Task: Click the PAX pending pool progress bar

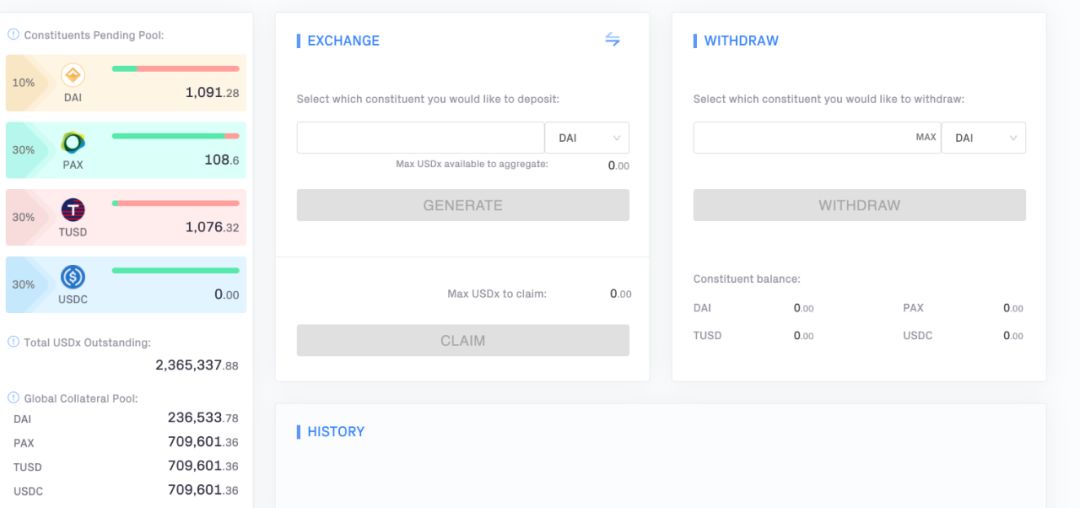Action: tap(176, 136)
